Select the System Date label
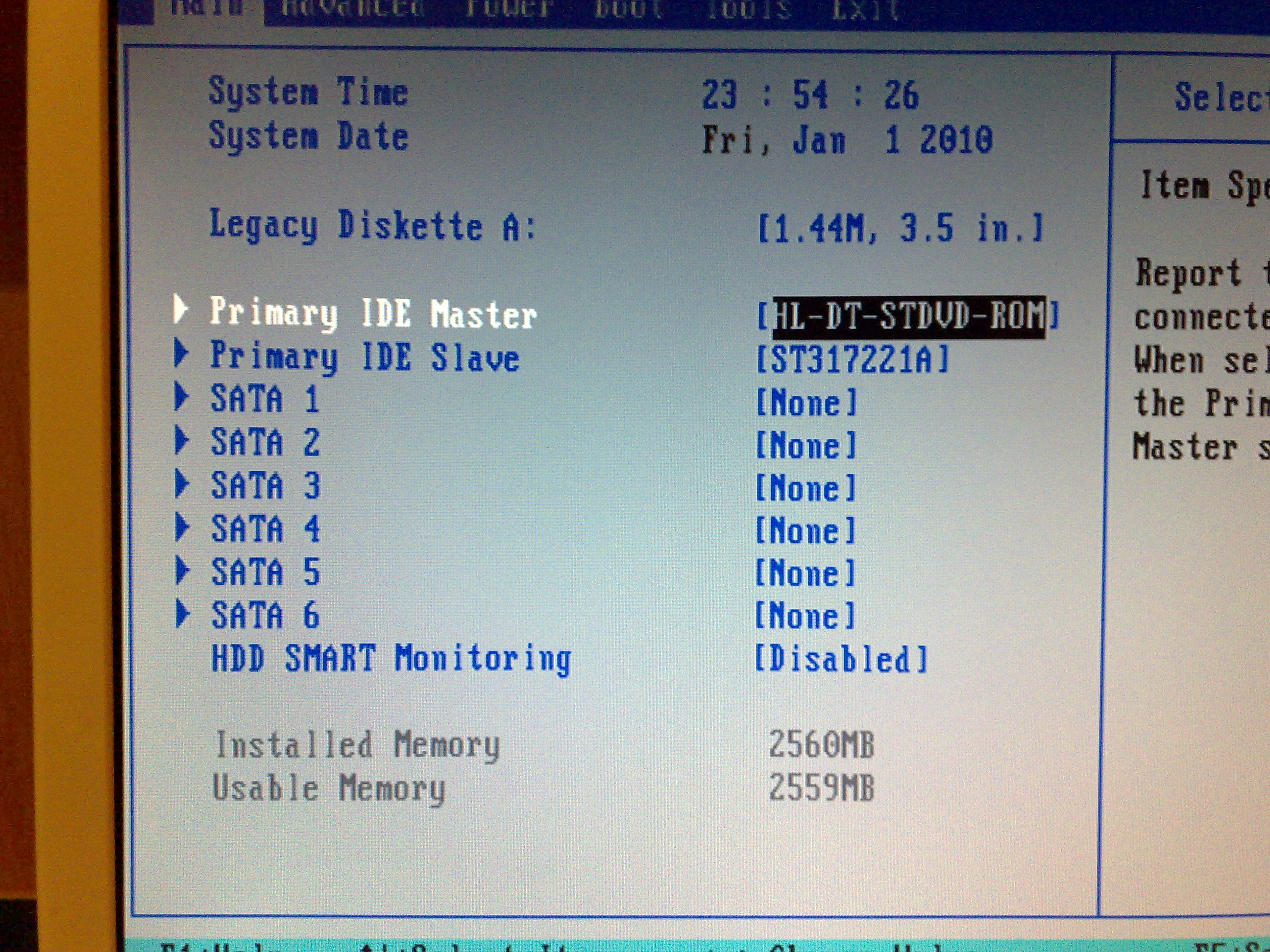Viewport: 1270px width, 952px height. [309, 136]
